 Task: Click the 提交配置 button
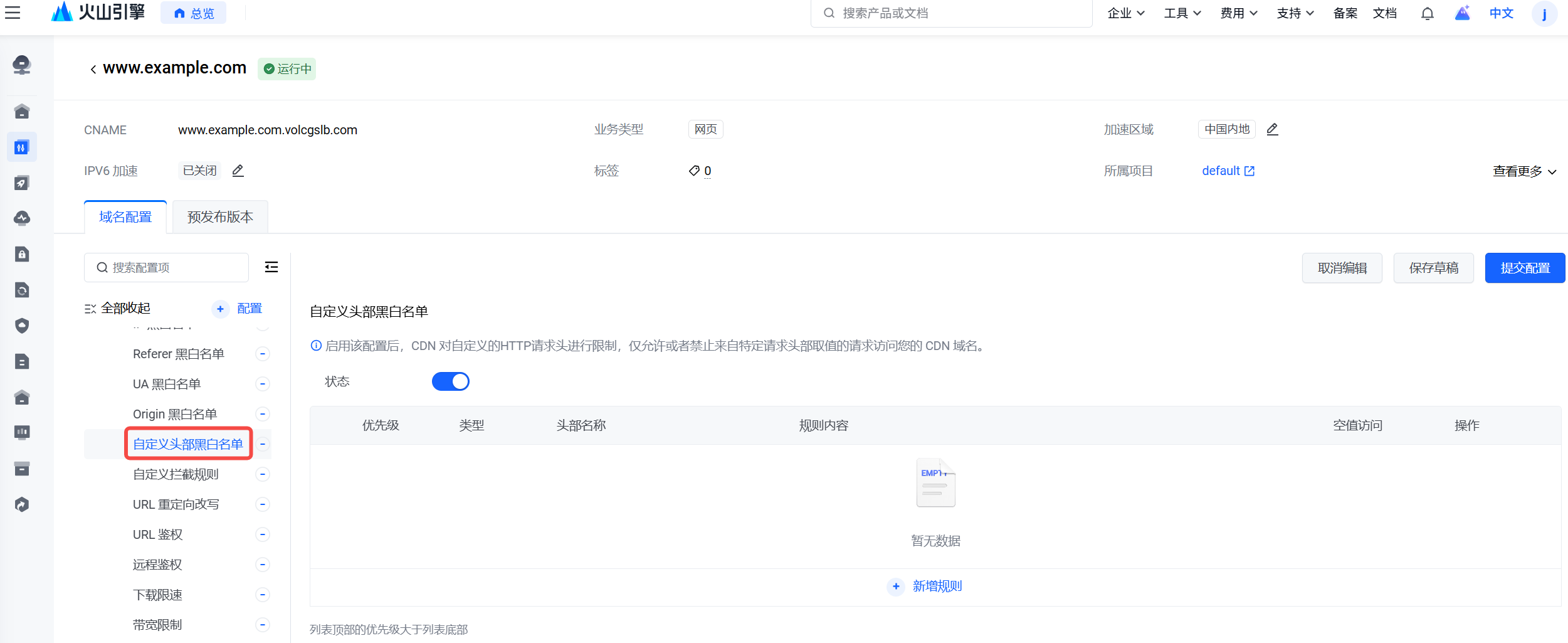coord(1524,268)
